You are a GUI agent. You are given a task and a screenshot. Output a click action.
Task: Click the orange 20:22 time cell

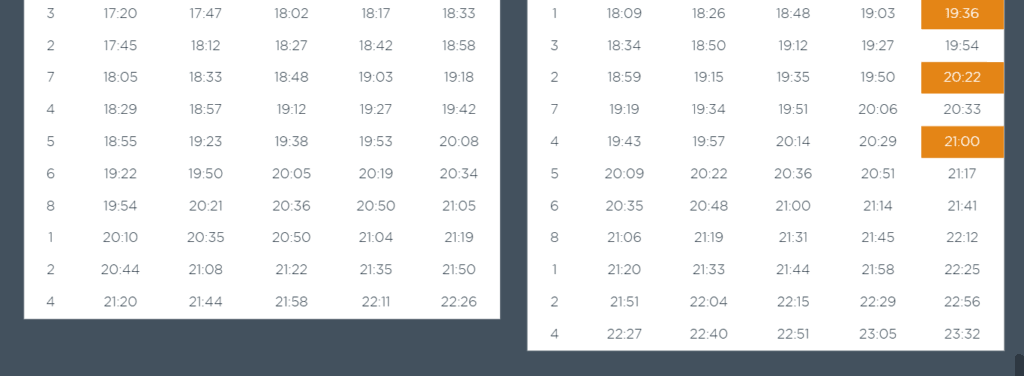tap(962, 78)
